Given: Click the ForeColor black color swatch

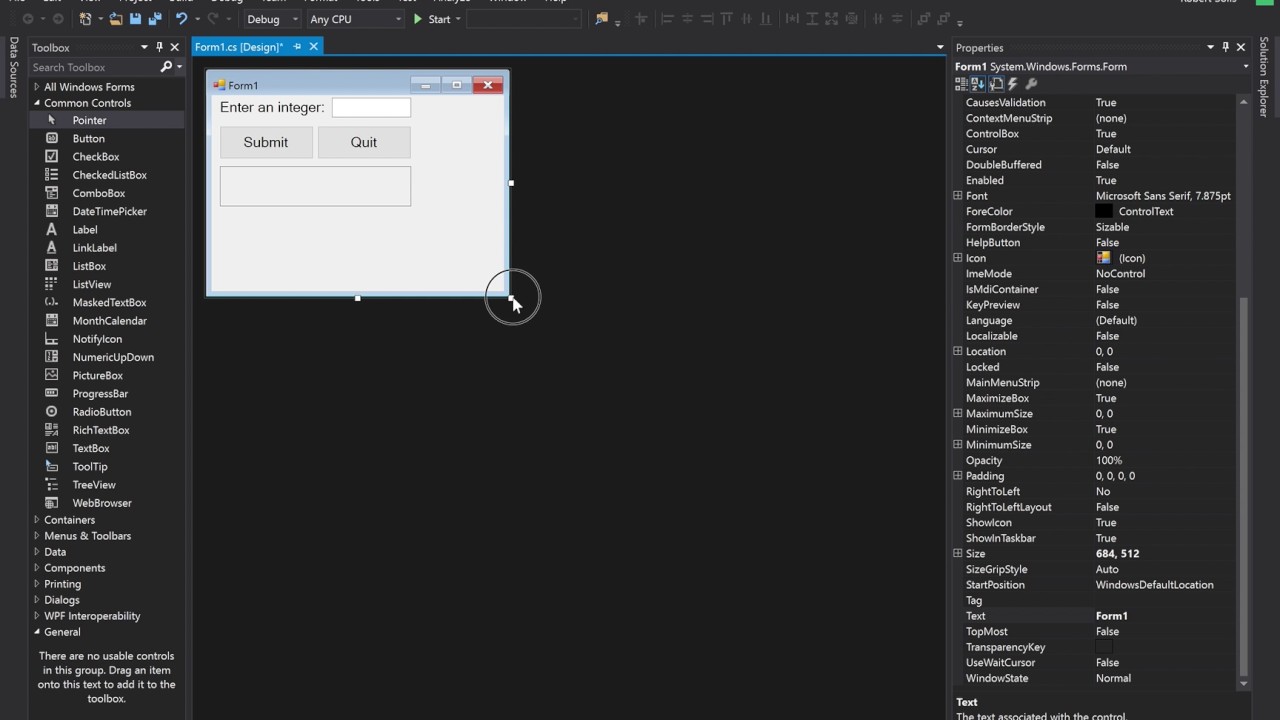Looking at the screenshot, I should [1104, 212].
